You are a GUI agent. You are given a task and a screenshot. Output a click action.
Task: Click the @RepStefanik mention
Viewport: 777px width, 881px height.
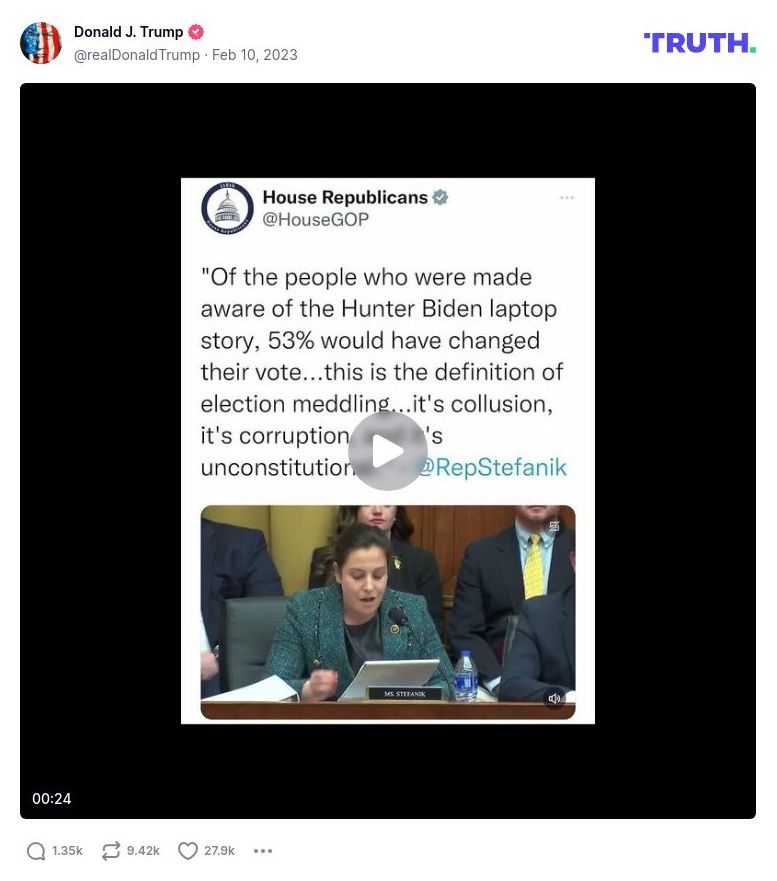[493, 467]
